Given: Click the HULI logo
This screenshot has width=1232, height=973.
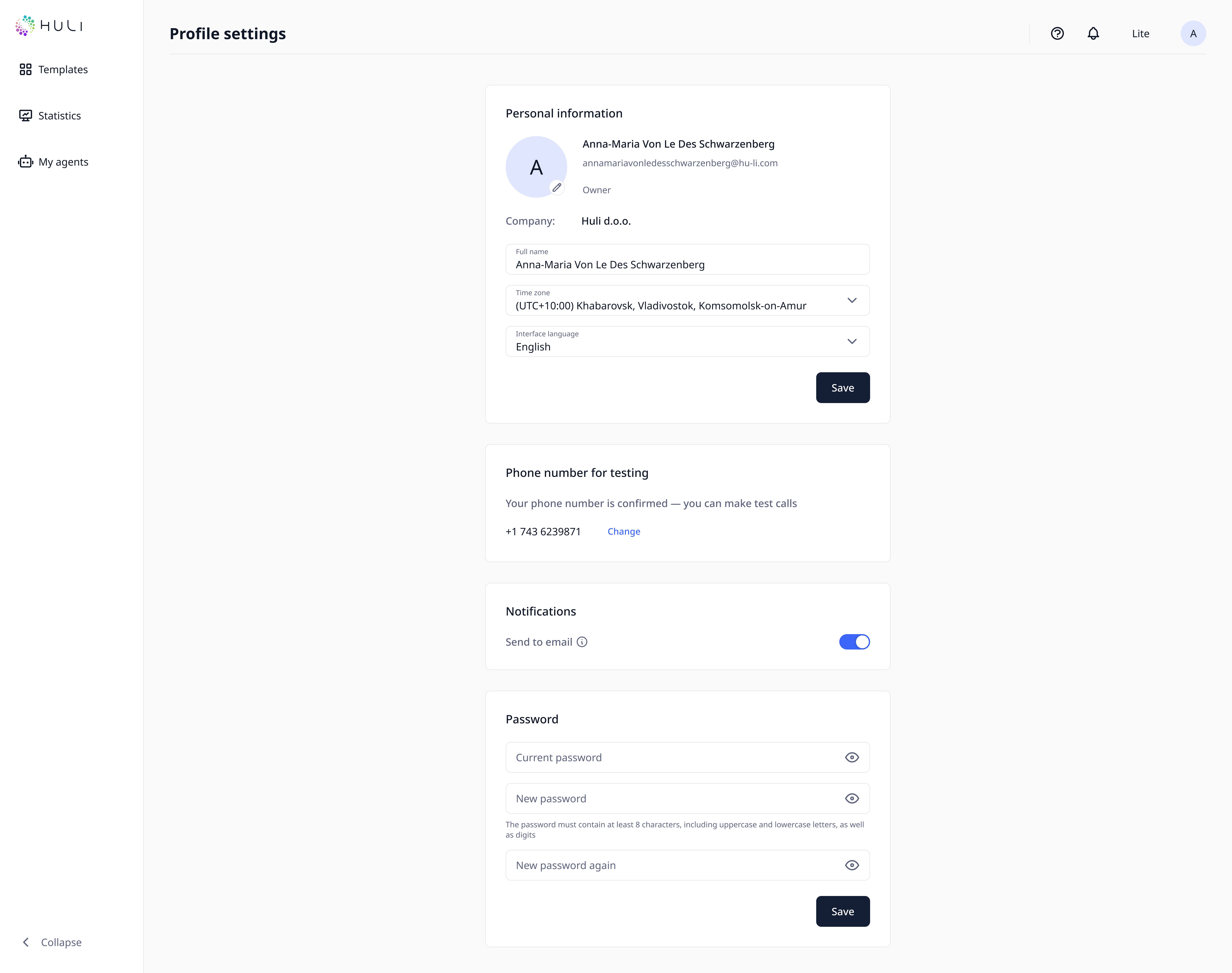Looking at the screenshot, I should click(49, 26).
